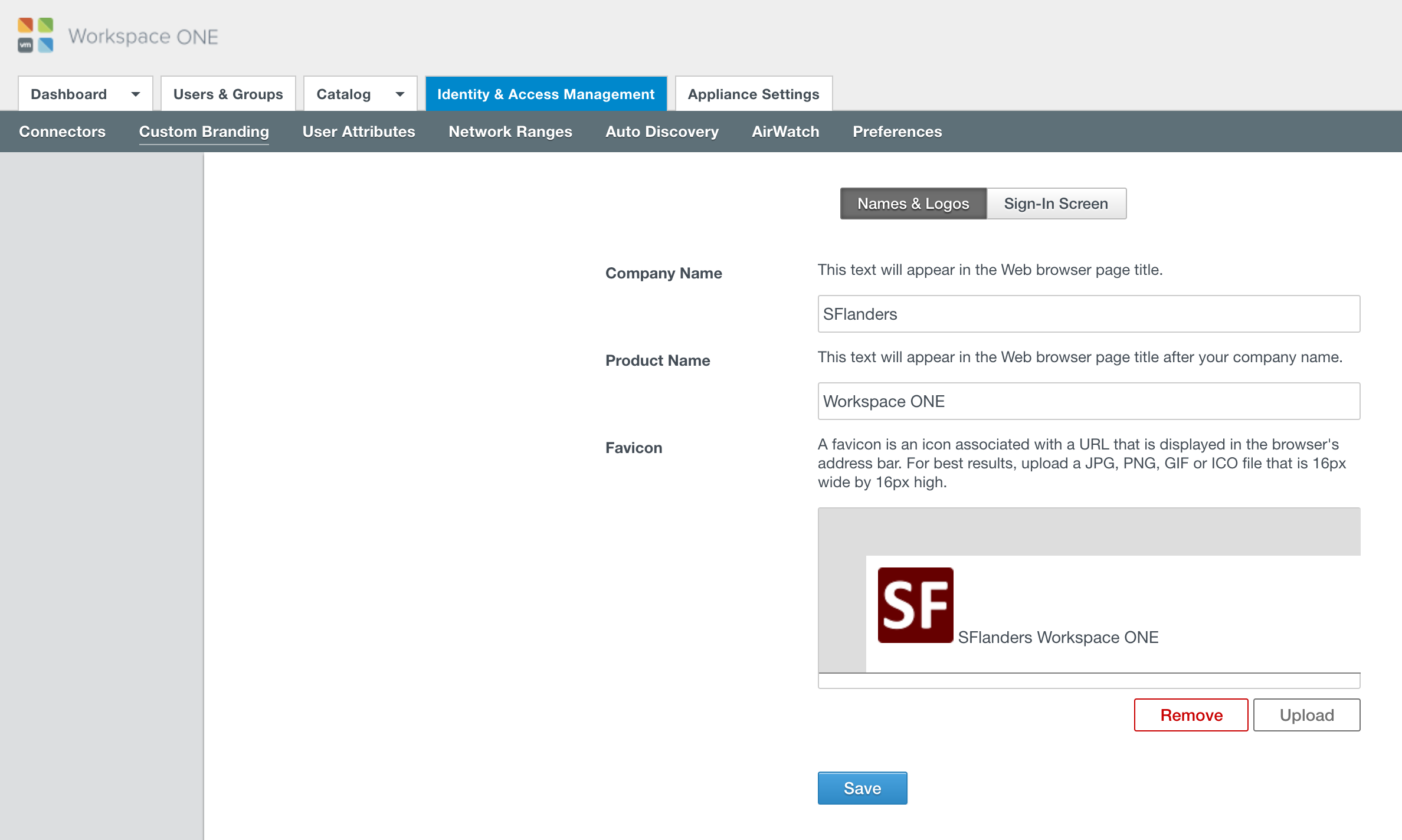
Task: Open the Custom Branding submenu
Action: click(204, 132)
